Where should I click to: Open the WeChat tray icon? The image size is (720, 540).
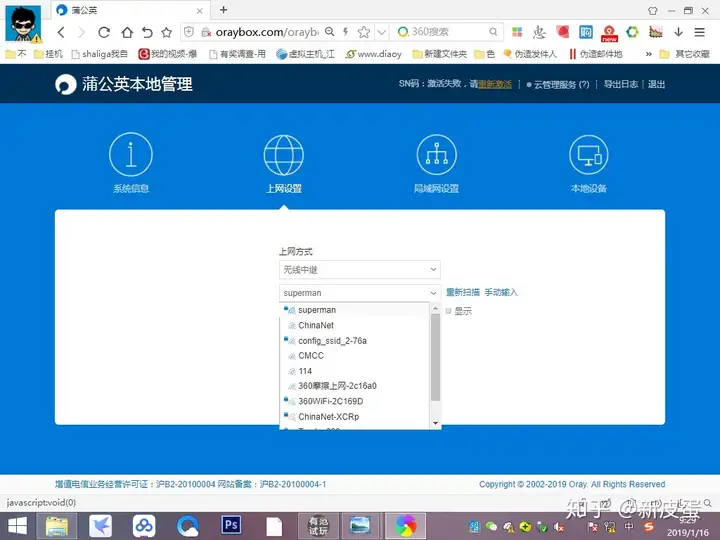click(x=491, y=526)
